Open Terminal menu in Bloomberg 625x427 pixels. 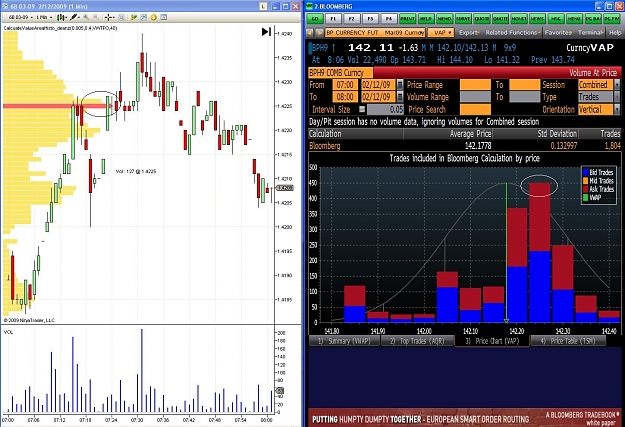click(x=591, y=33)
